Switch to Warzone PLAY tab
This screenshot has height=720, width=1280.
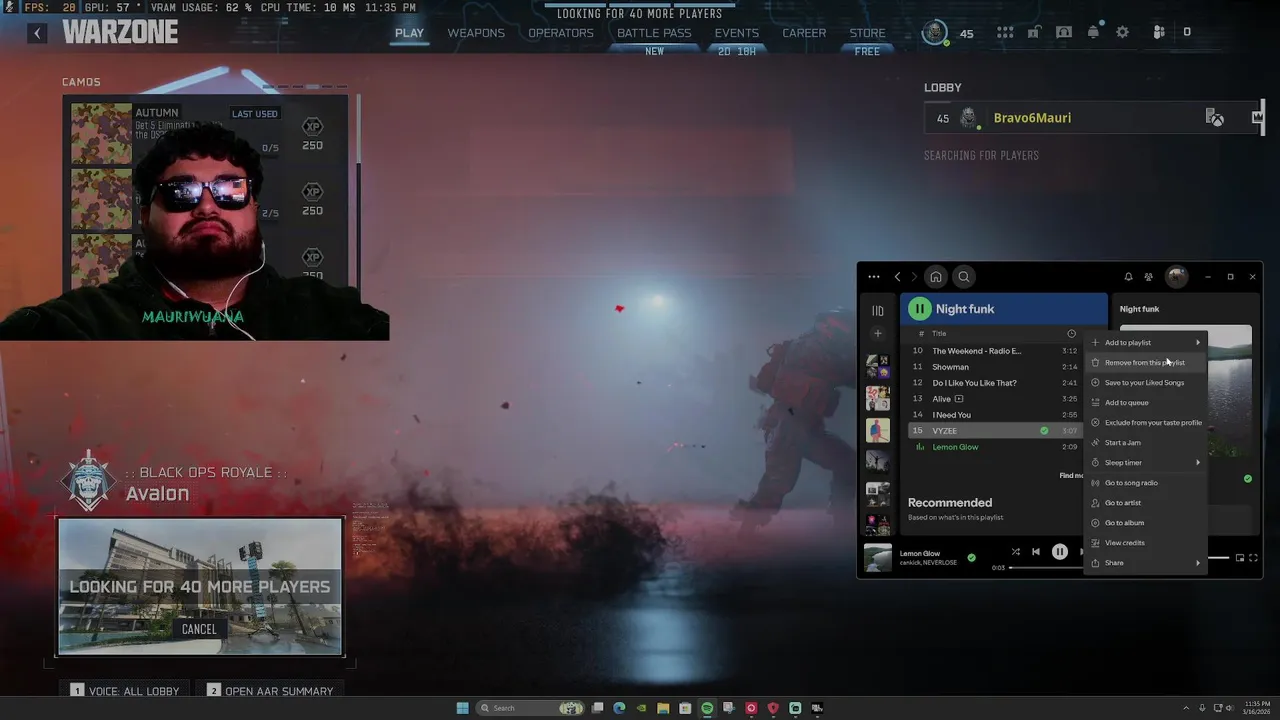click(x=409, y=33)
